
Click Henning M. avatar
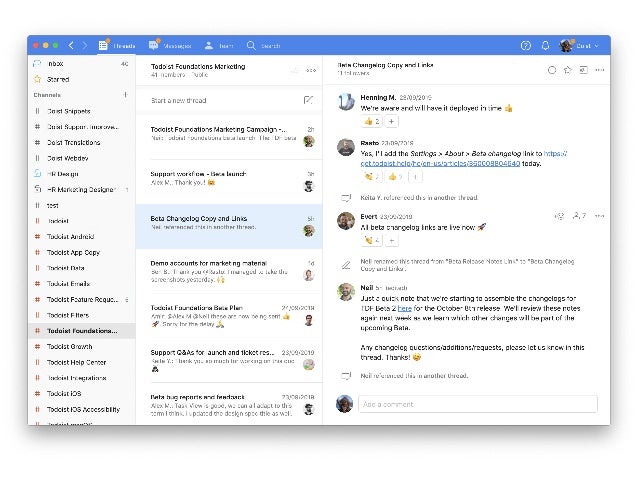(x=346, y=102)
